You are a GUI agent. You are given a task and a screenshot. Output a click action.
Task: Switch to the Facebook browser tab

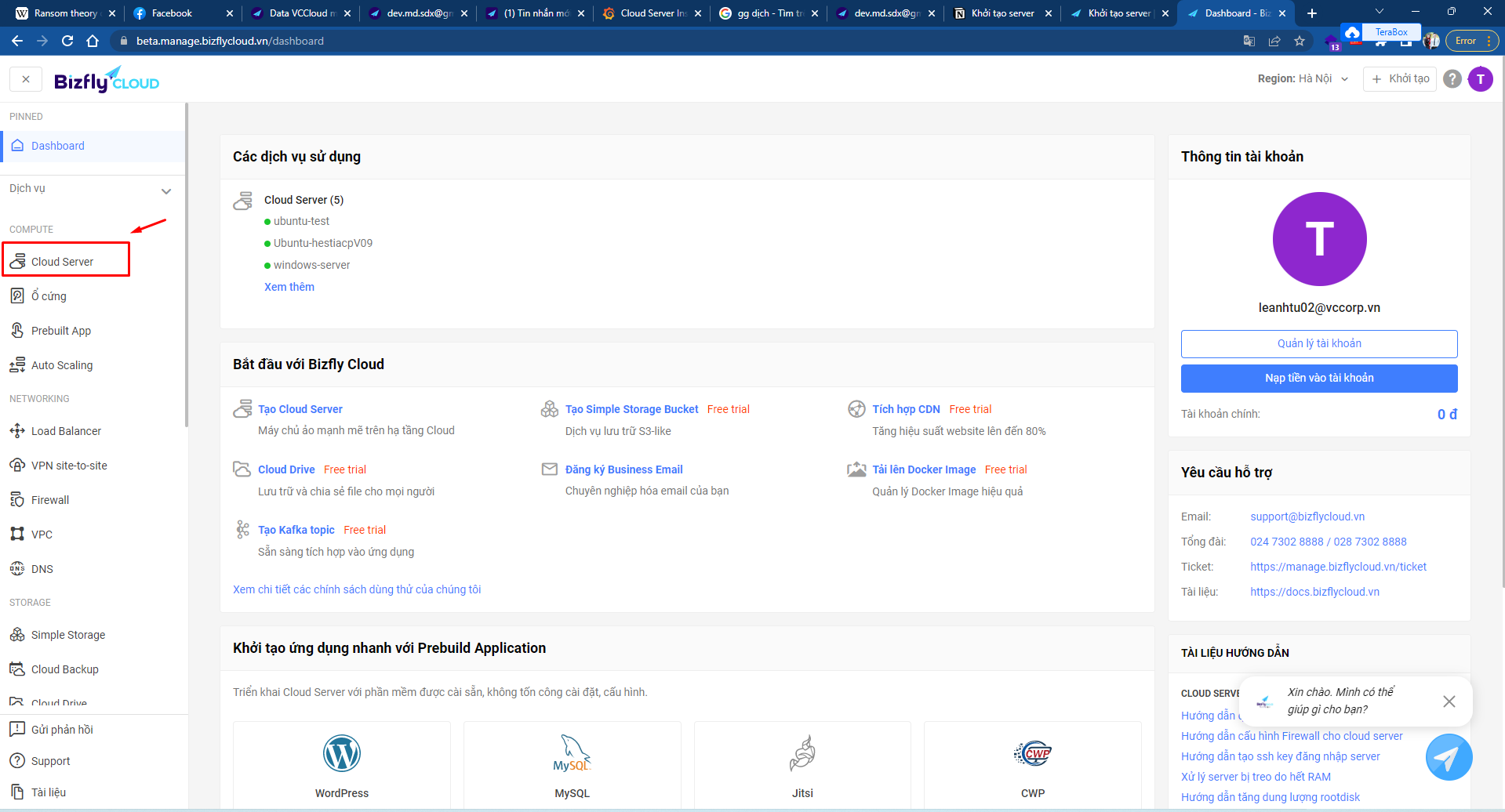point(183,13)
